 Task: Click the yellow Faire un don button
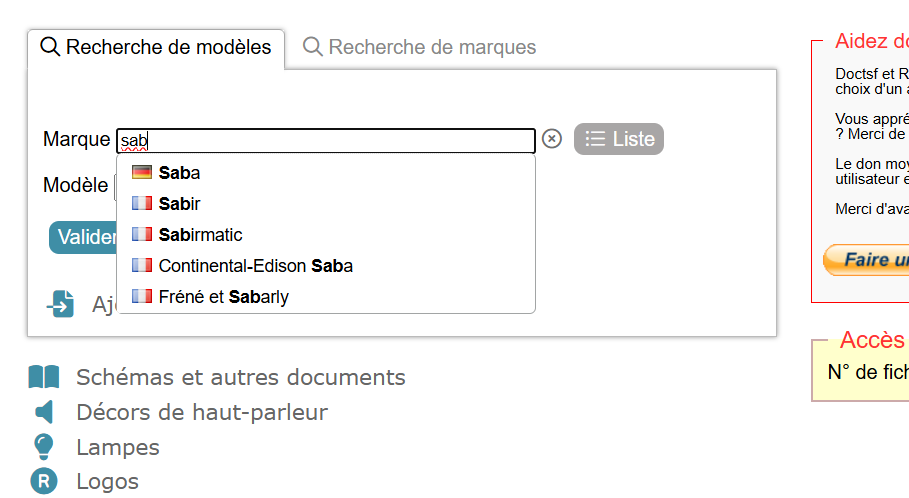[x=866, y=260]
